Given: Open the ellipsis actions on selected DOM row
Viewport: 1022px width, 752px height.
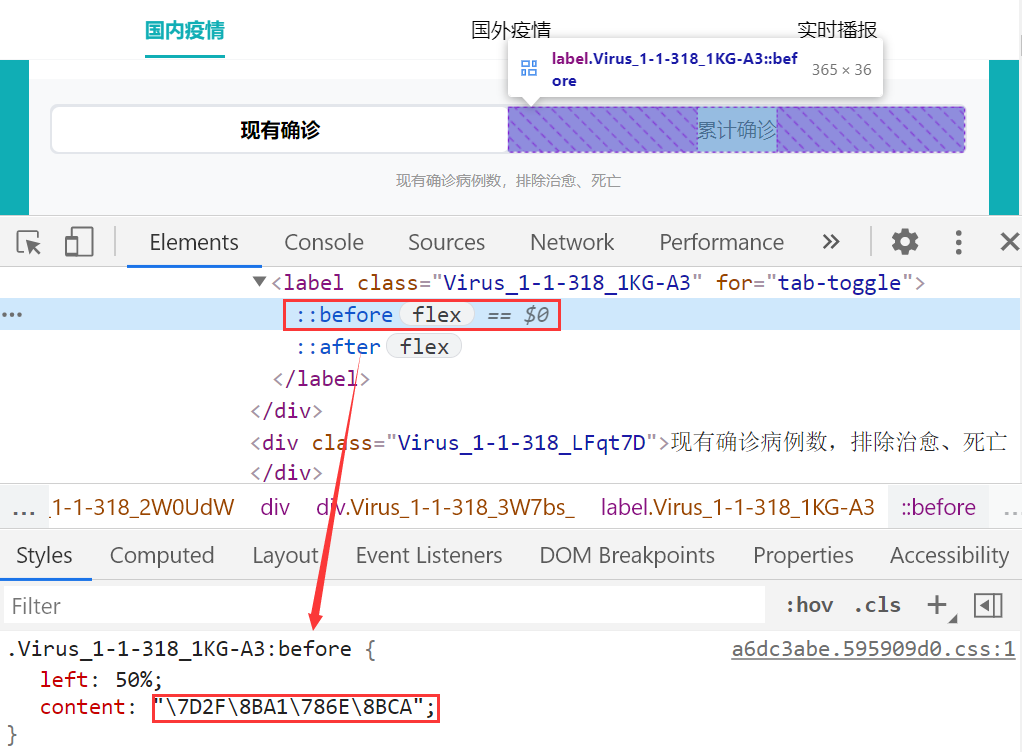Looking at the screenshot, I should point(12,315).
